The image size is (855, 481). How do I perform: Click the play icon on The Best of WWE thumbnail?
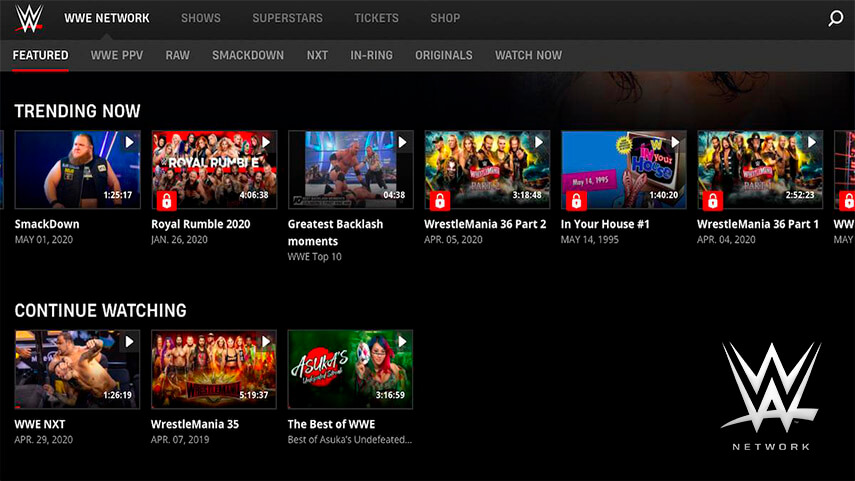point(402,342)
